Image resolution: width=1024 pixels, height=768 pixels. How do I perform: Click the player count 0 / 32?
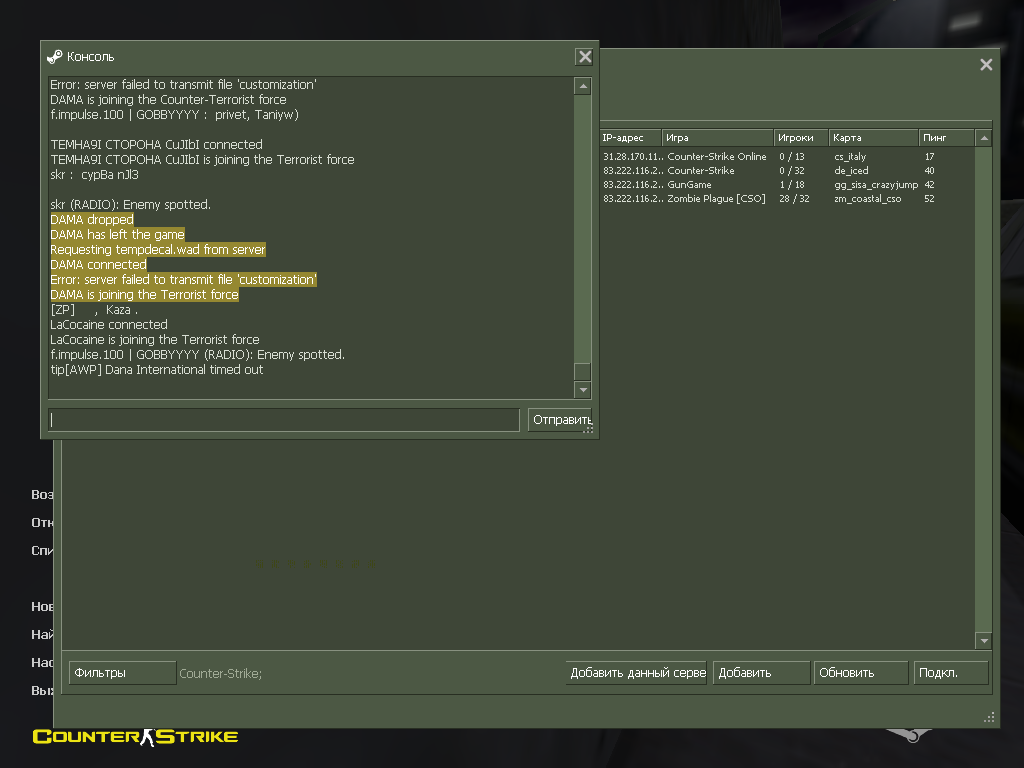click(x=792, y=170)
